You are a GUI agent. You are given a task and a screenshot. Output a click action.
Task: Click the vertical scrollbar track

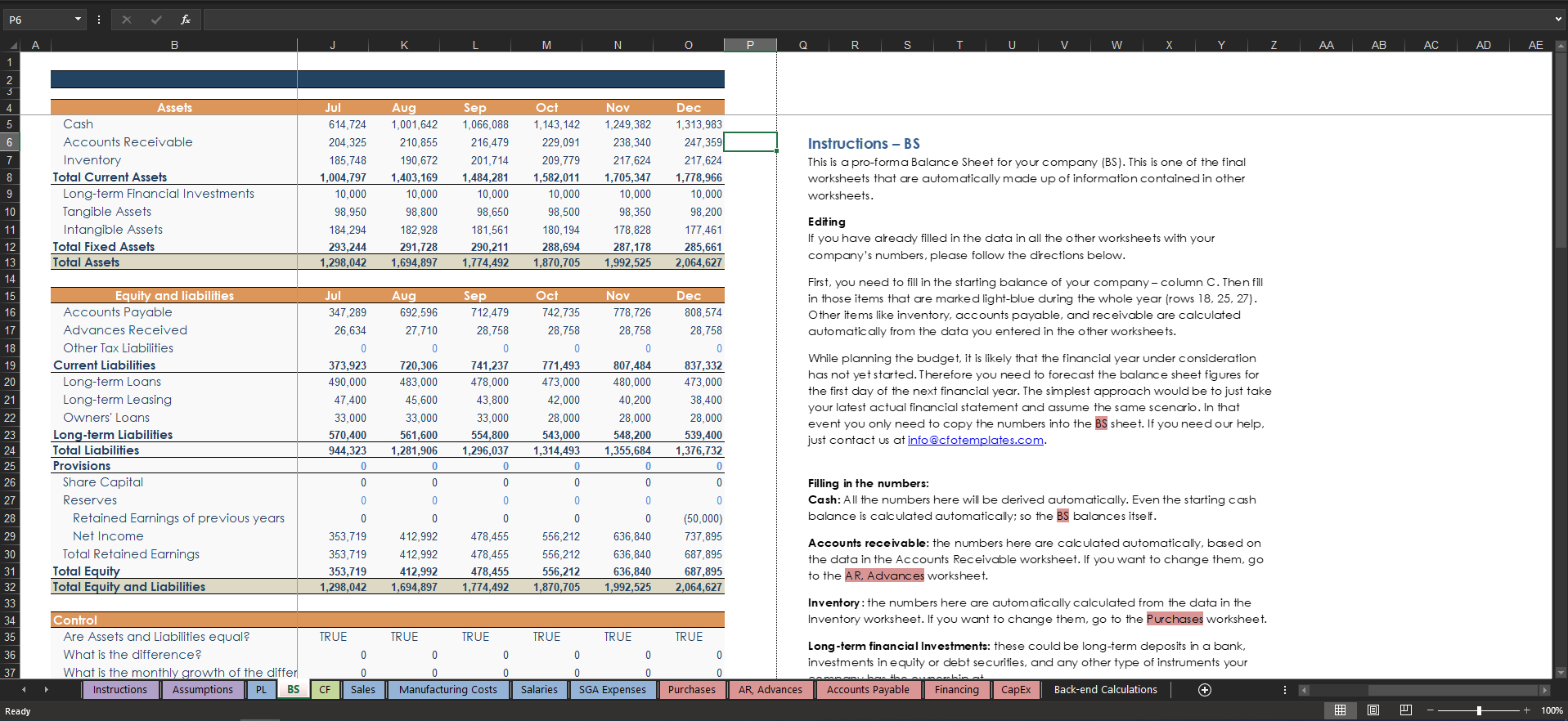(x=1561, y=360)
